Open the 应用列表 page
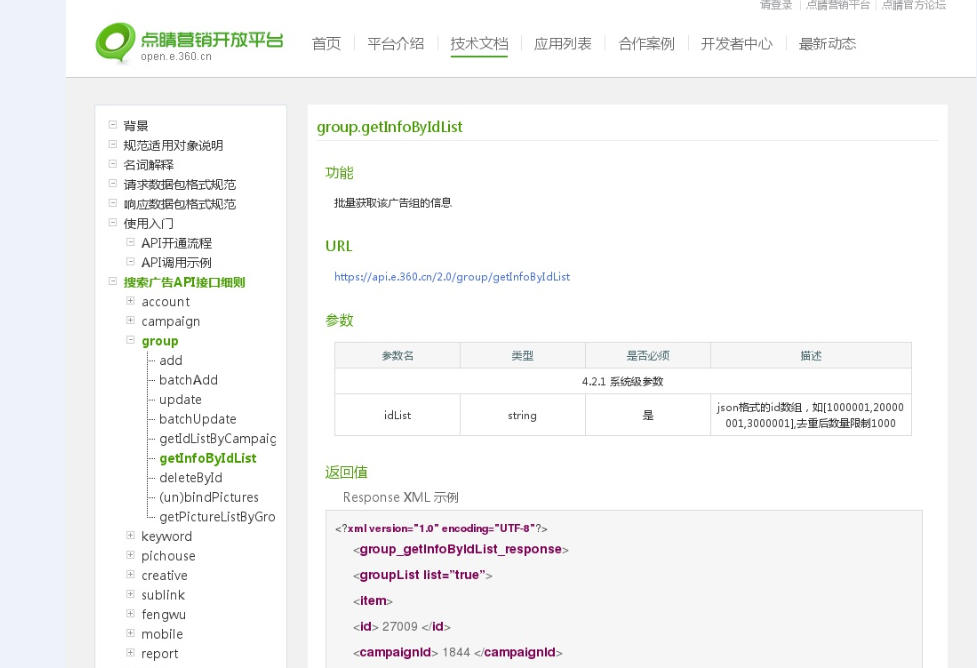Screen dimensions: 977x668 (x=561, y=44)
